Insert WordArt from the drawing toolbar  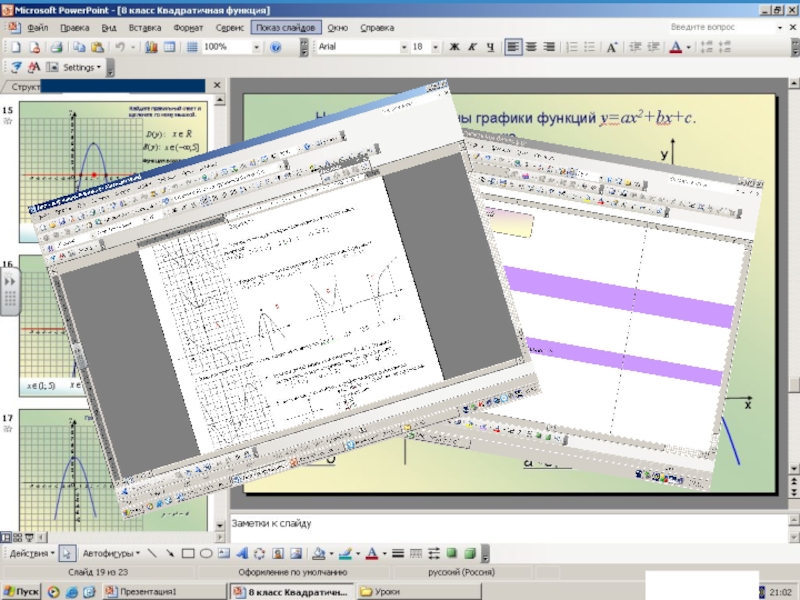[x=241, y=553]
